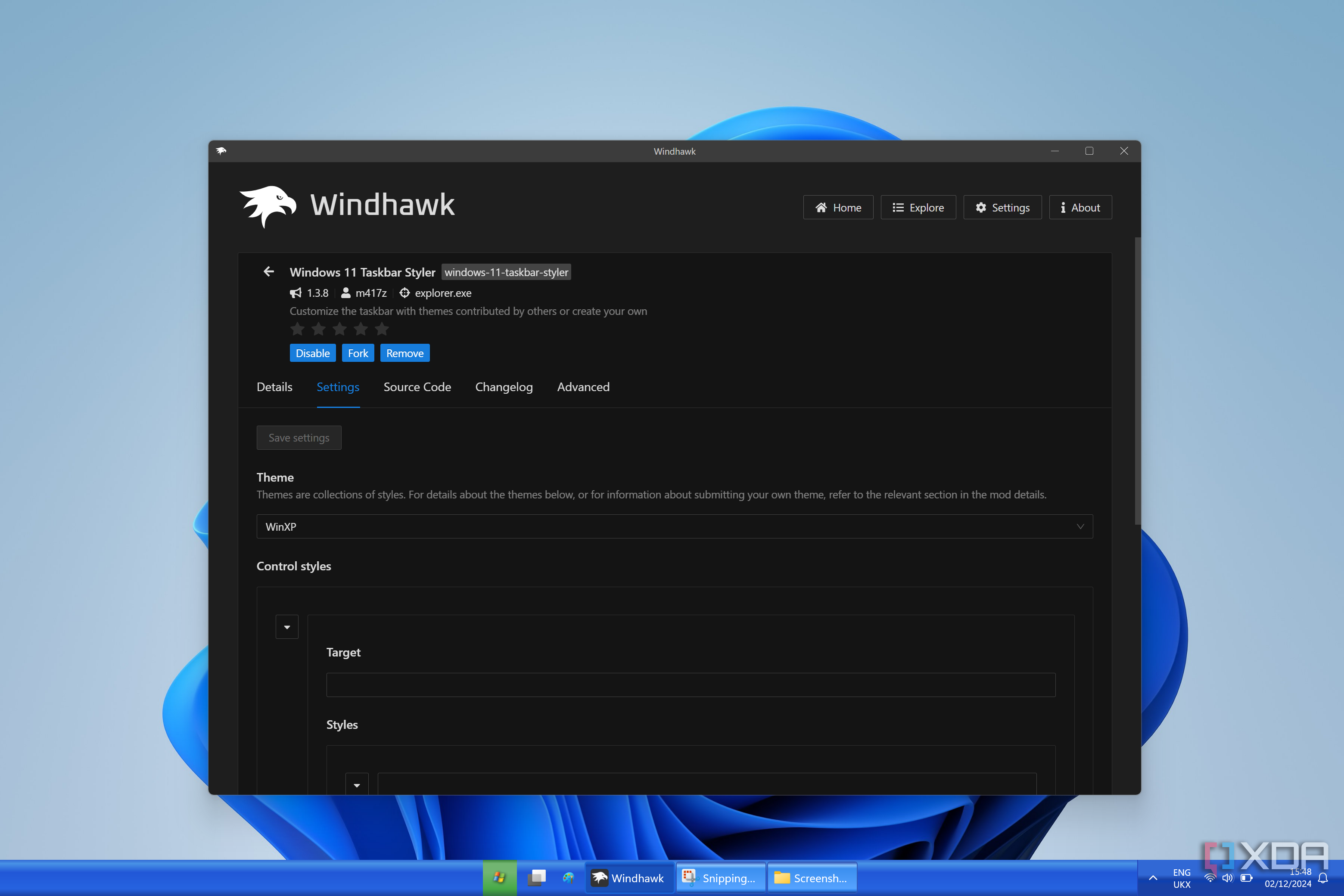
Task: Open Windhawk app Settings button
Action: pos(1002,208)
